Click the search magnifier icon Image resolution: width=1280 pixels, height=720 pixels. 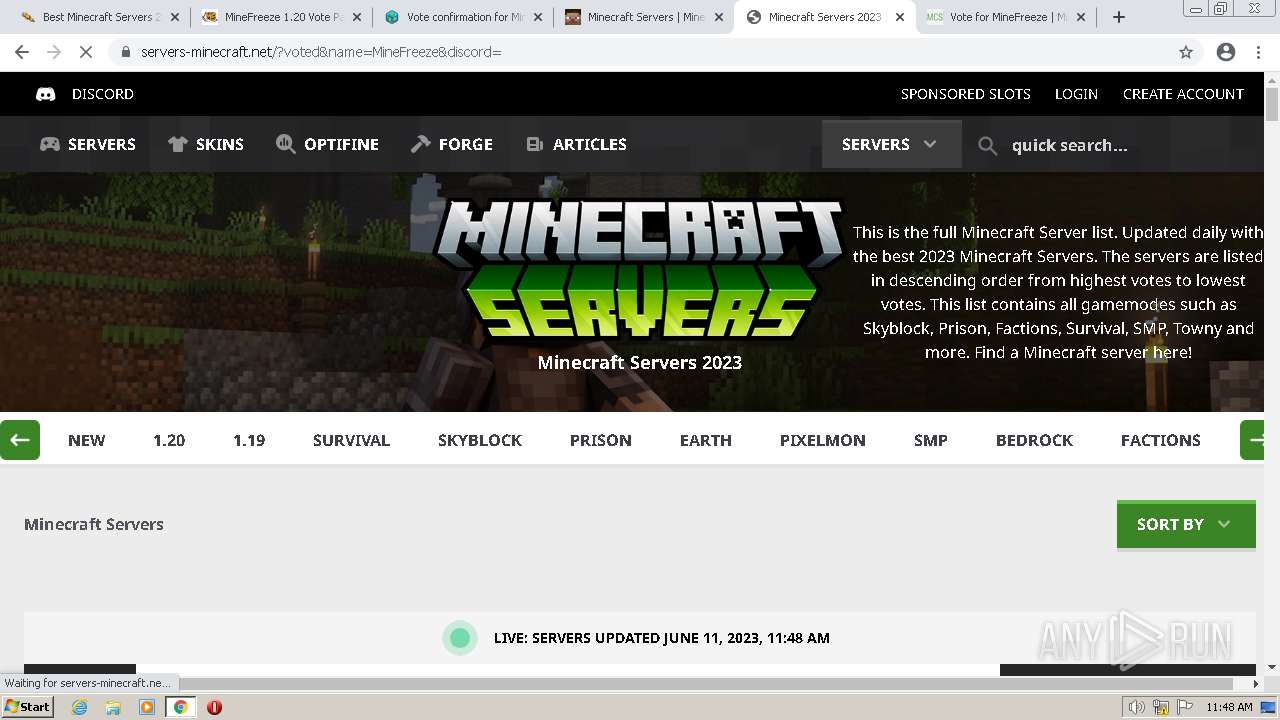(987, 146)
